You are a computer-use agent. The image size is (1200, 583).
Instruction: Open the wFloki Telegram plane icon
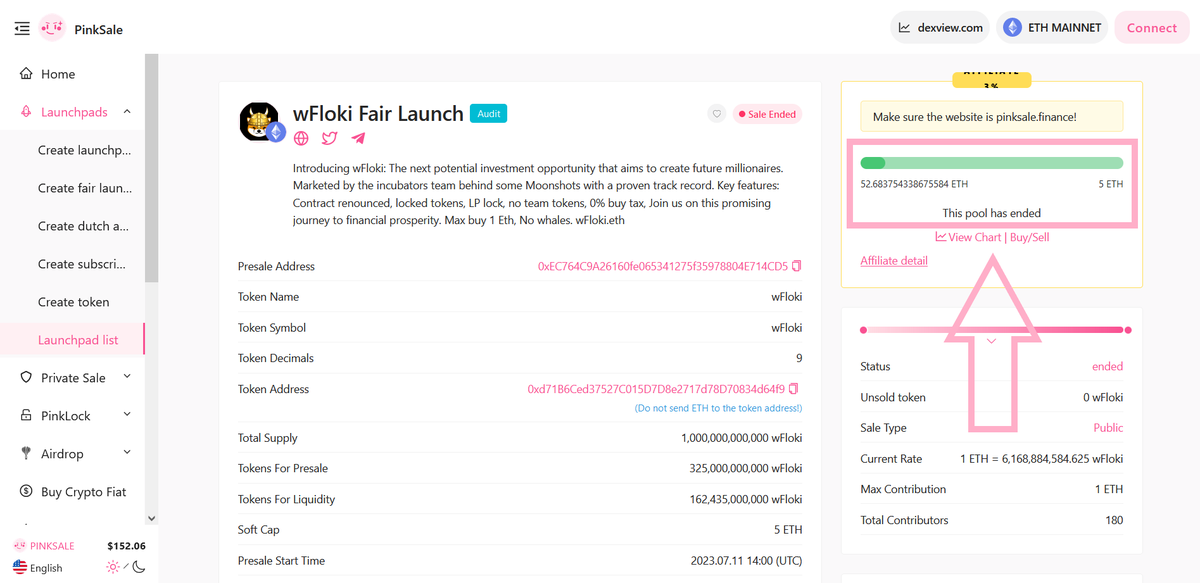point(358,139)
